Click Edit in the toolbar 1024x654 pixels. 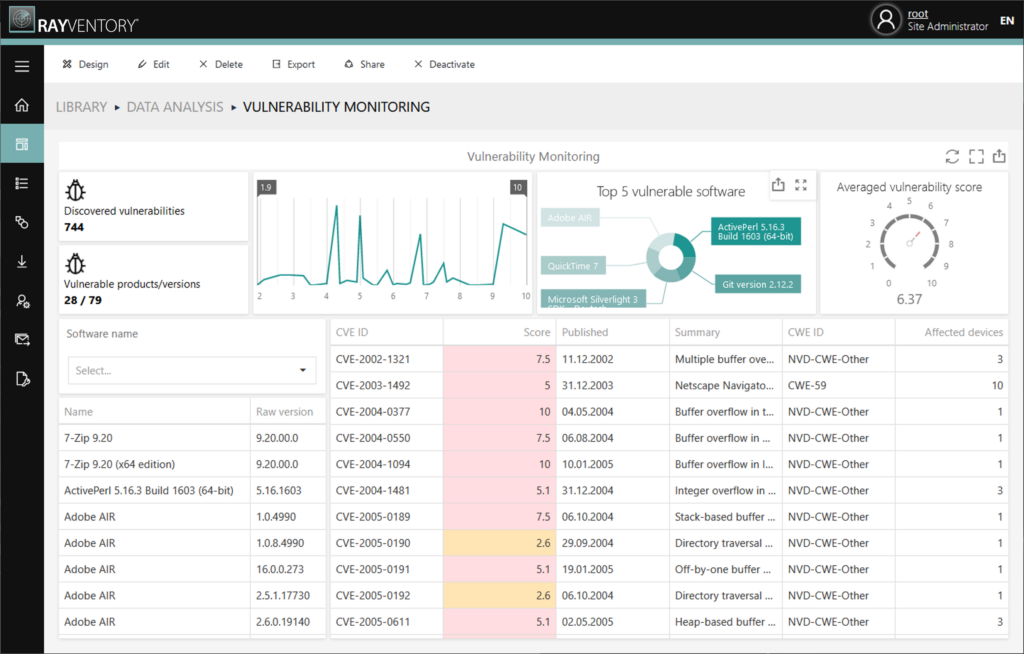(x=153, y=64)
